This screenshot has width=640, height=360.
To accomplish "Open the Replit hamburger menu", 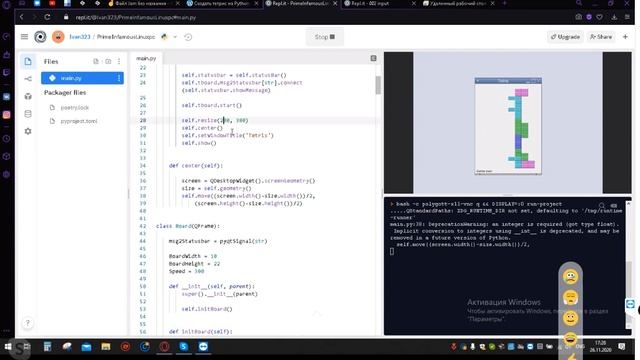I will pyautogui.click(x=24, y=37).
